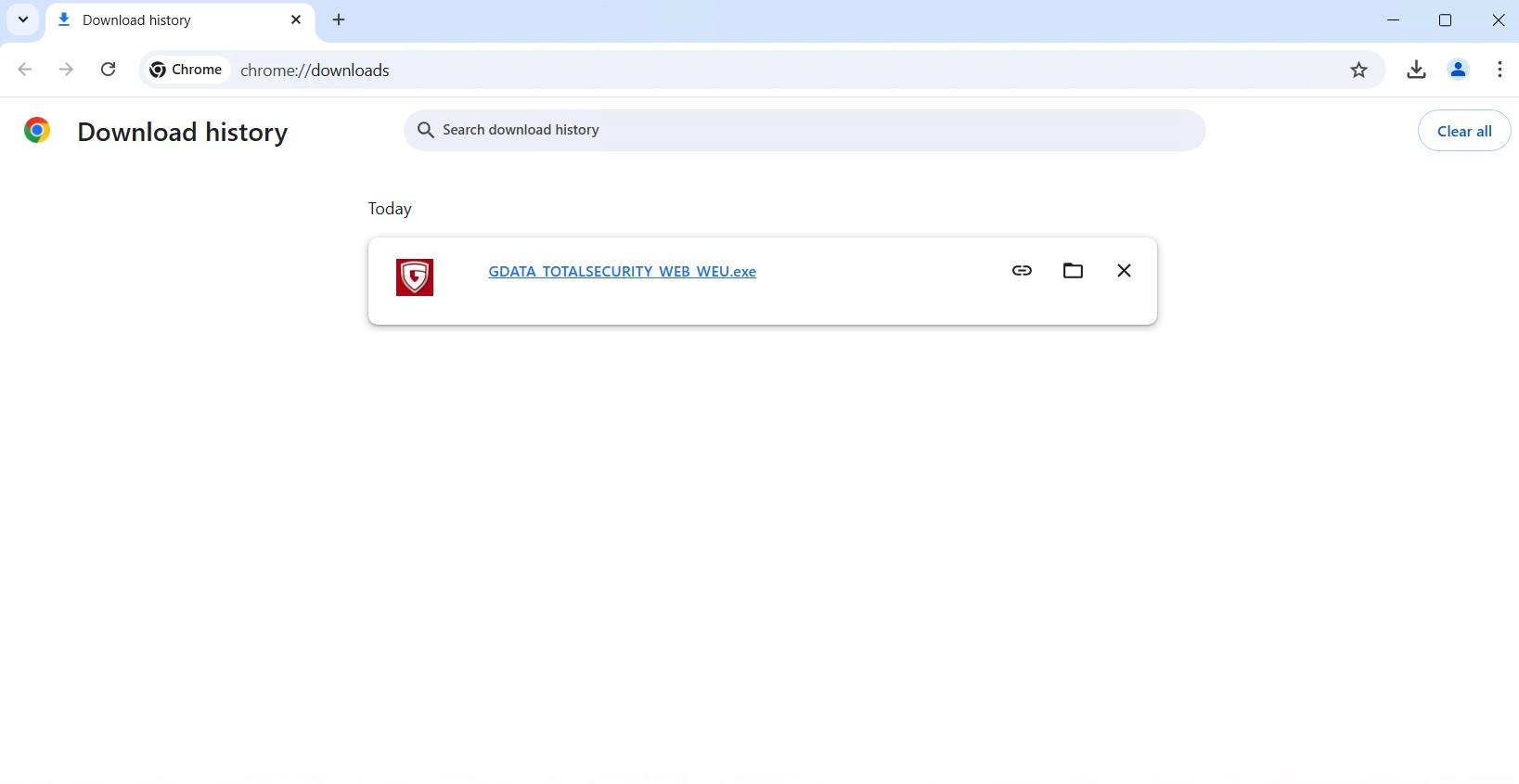The width and height of the screenshot is (1519, 784).
Task: Click the search magnifier icon
Action: (x=426, y=131)
